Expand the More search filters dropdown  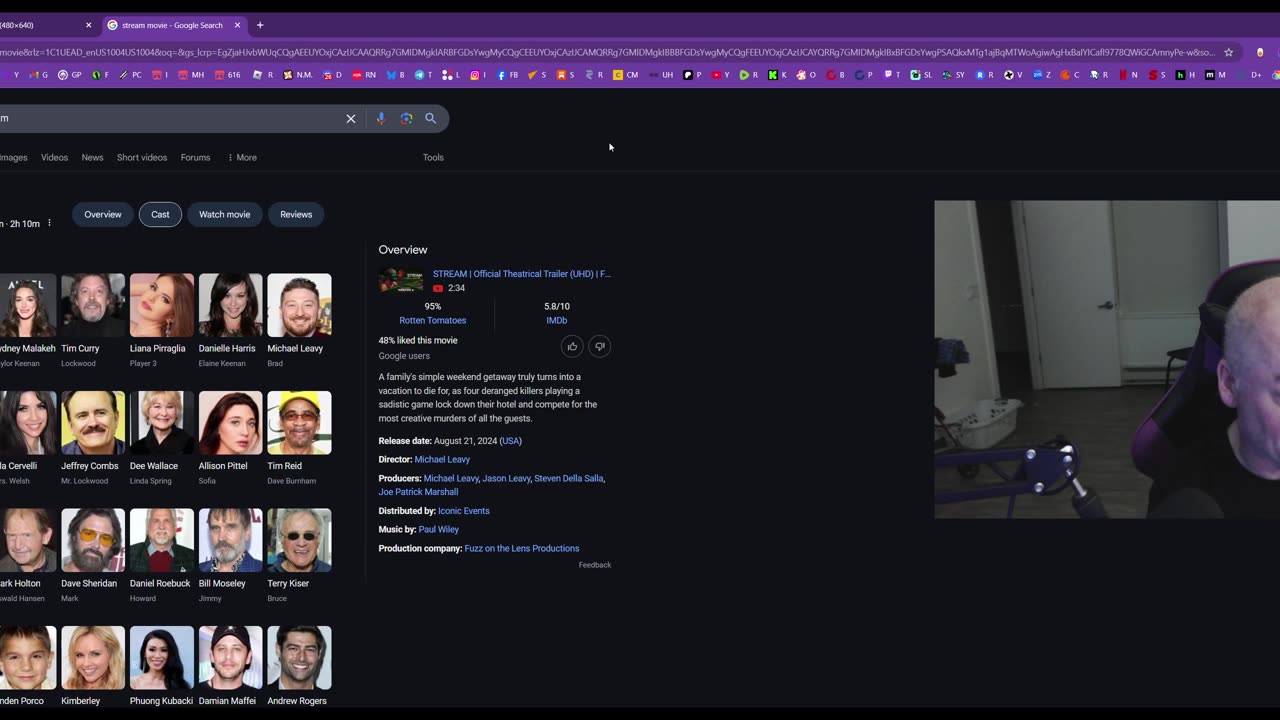[x=241, y=157]
